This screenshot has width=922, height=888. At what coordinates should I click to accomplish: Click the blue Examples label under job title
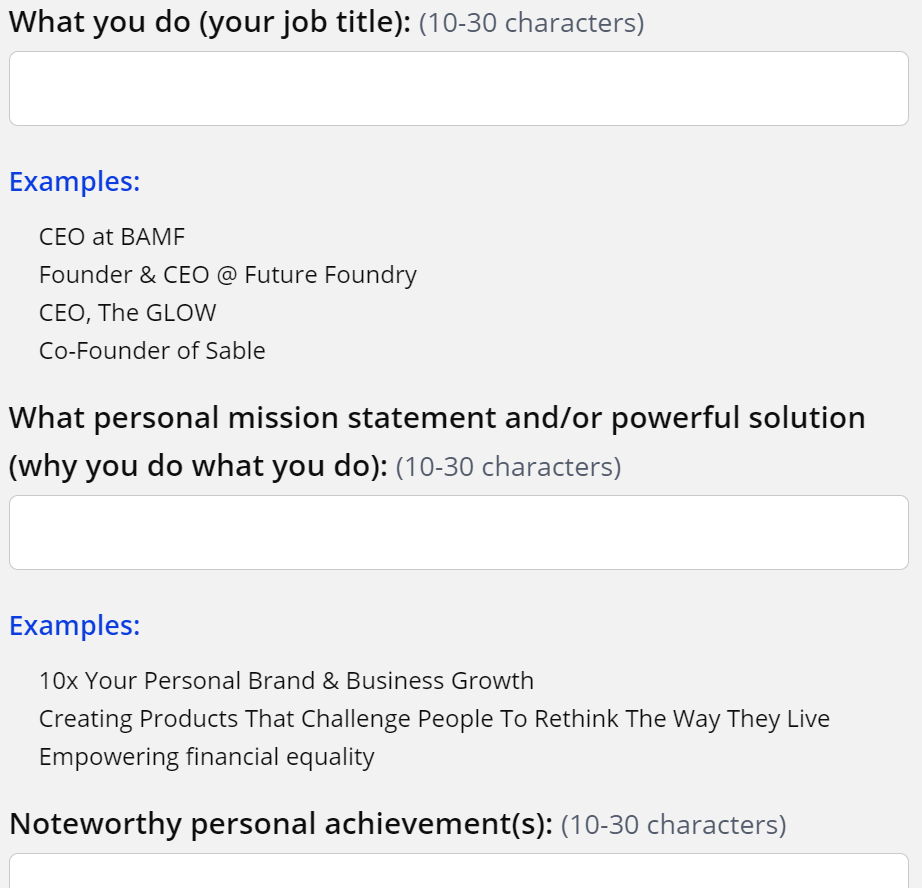coord(75,182)
